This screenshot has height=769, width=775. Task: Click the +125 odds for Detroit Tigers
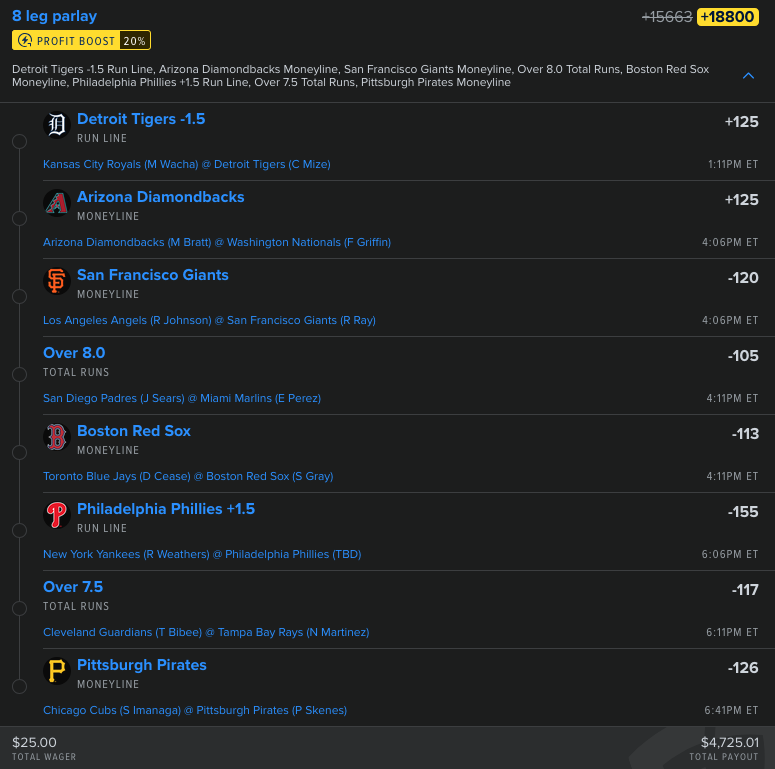[x=741, y=122]
